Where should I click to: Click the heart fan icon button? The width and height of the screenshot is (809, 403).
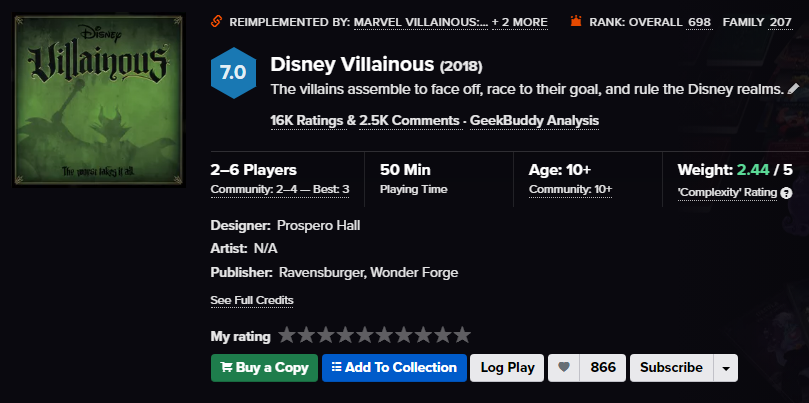(564, 367)
